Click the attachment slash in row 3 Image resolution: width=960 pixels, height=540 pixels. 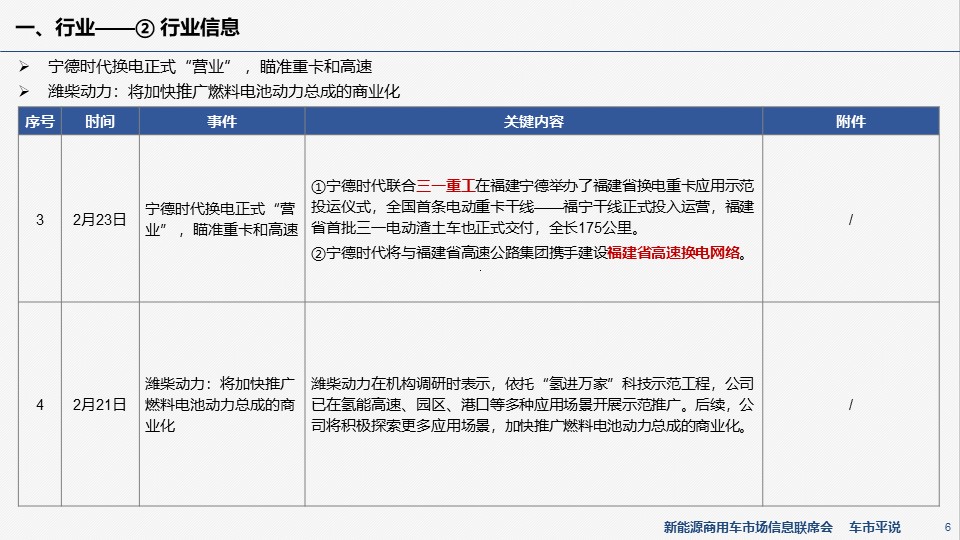(850, 219)
